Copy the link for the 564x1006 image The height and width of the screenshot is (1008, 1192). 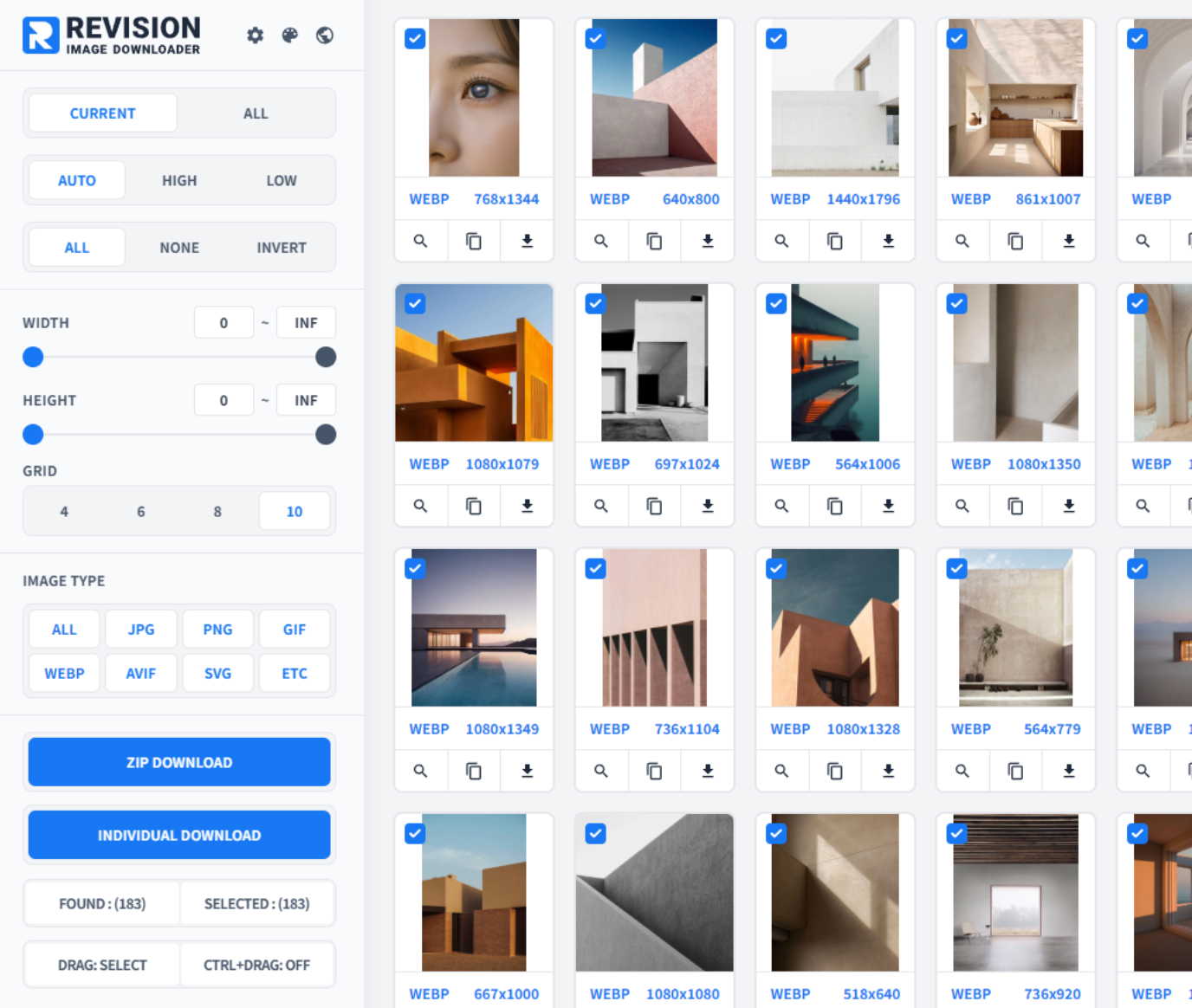(x=834, y=506)
